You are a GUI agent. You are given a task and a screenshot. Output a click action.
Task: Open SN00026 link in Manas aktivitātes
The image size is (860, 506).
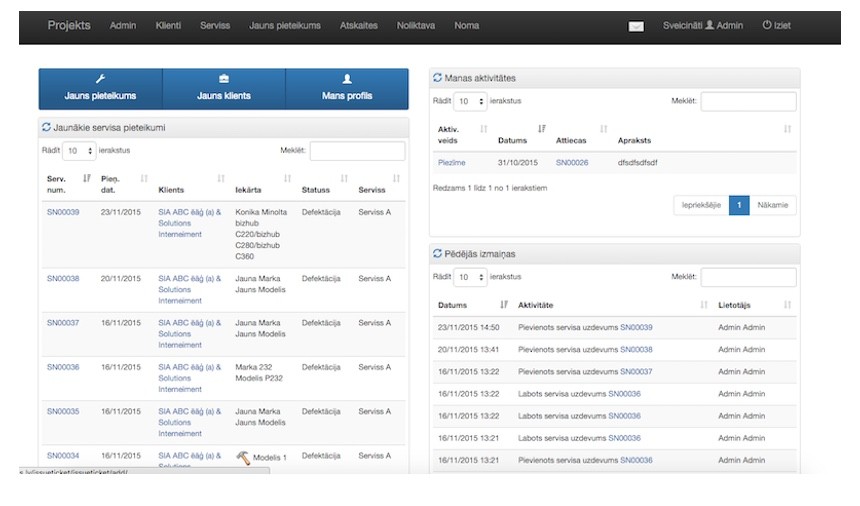(x=572, y=163)
